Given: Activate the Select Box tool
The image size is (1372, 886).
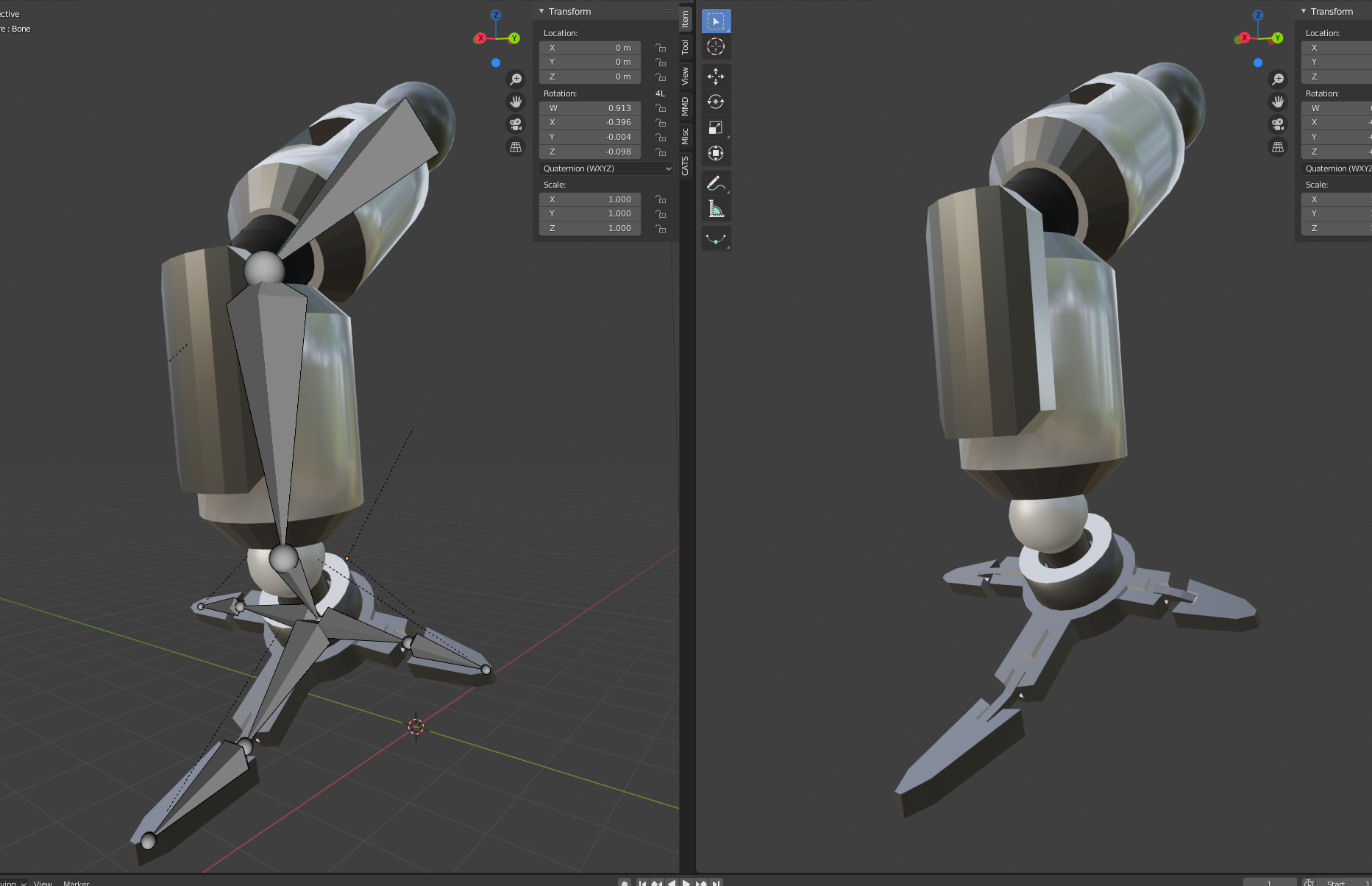Looking at the screenshot, I should point(716,21).
